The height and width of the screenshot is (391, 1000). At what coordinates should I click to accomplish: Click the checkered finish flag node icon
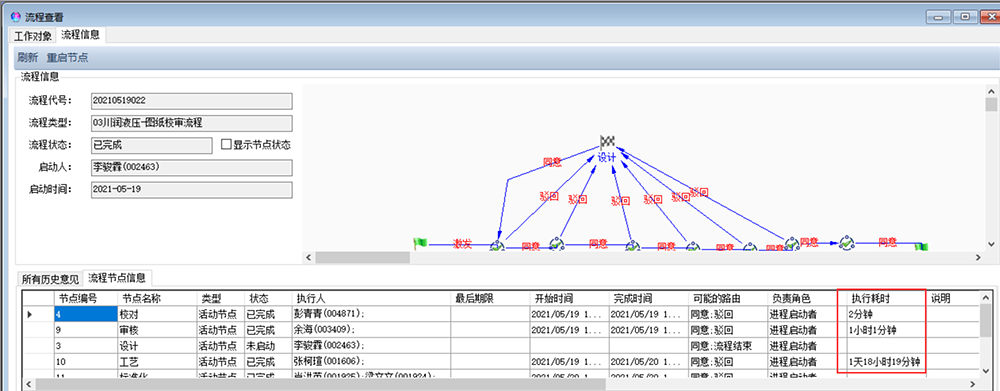tap(607, 142)
